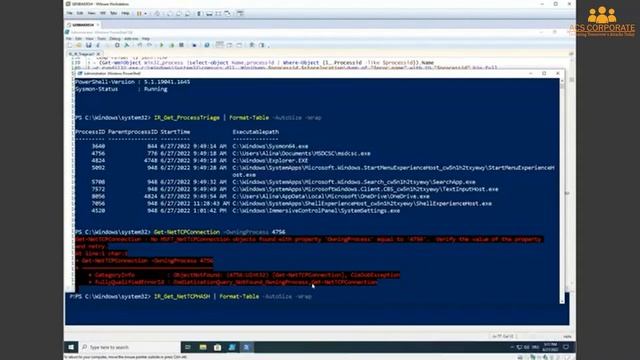Click the Sysmon64.exe process row

pyautogui.click(x=192, y=146)
